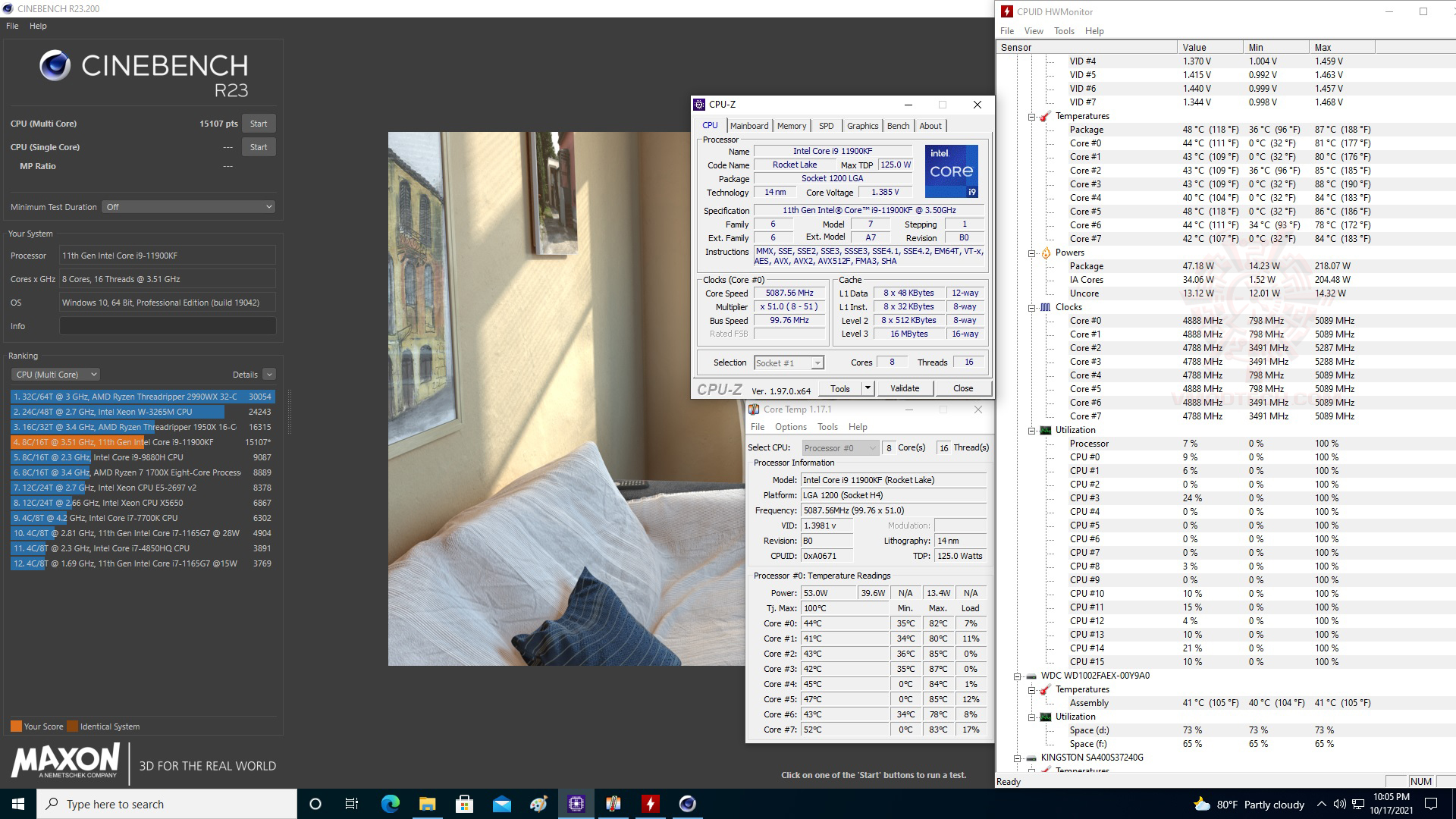
Task: Switch to the Mainboard tab in CPU-Z
Action: [x=748, y=126]
